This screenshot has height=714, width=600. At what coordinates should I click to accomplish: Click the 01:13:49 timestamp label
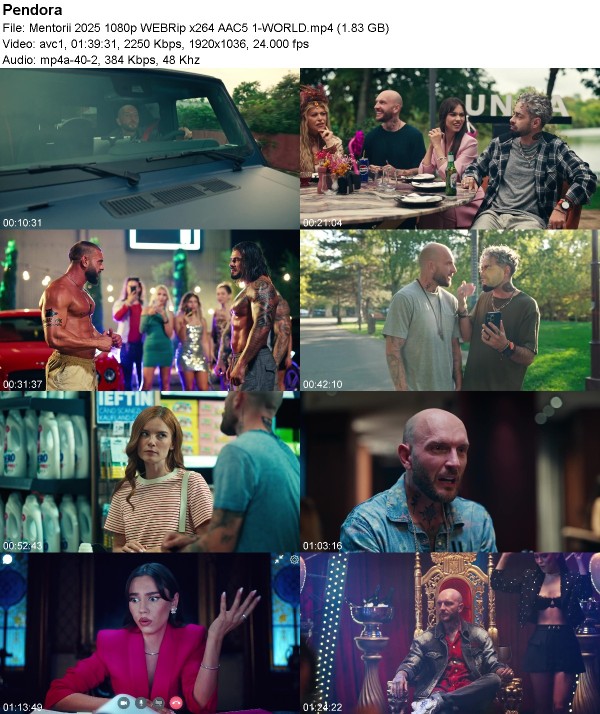pos(22,707)
